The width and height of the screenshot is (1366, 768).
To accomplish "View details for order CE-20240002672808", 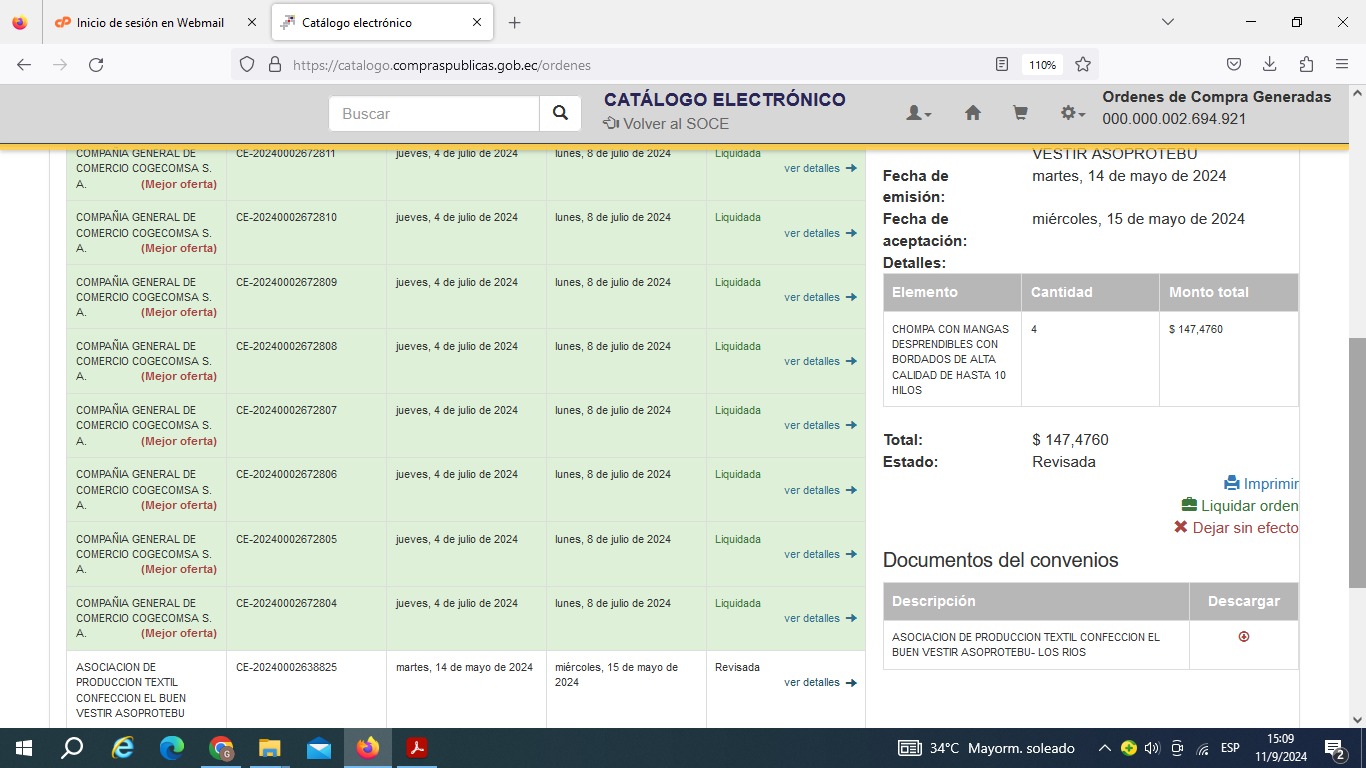I will 819,362.
